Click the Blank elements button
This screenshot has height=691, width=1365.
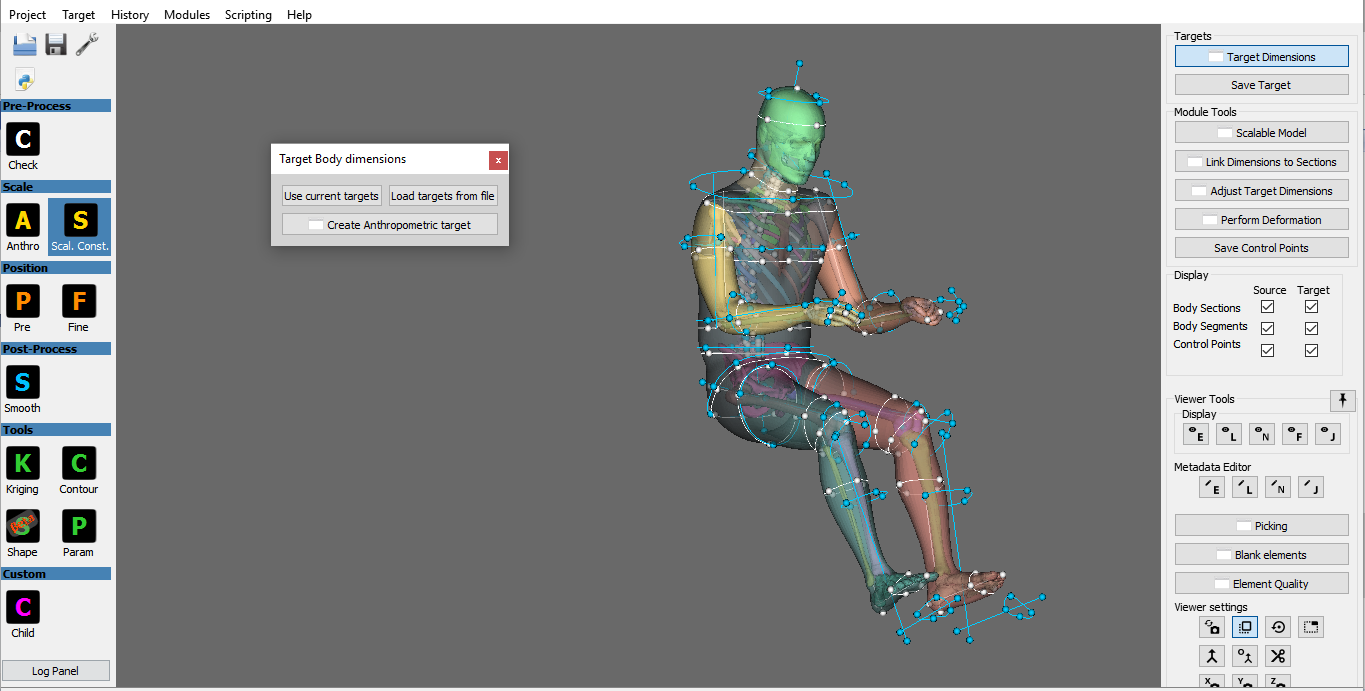[x=1262, y=555]
